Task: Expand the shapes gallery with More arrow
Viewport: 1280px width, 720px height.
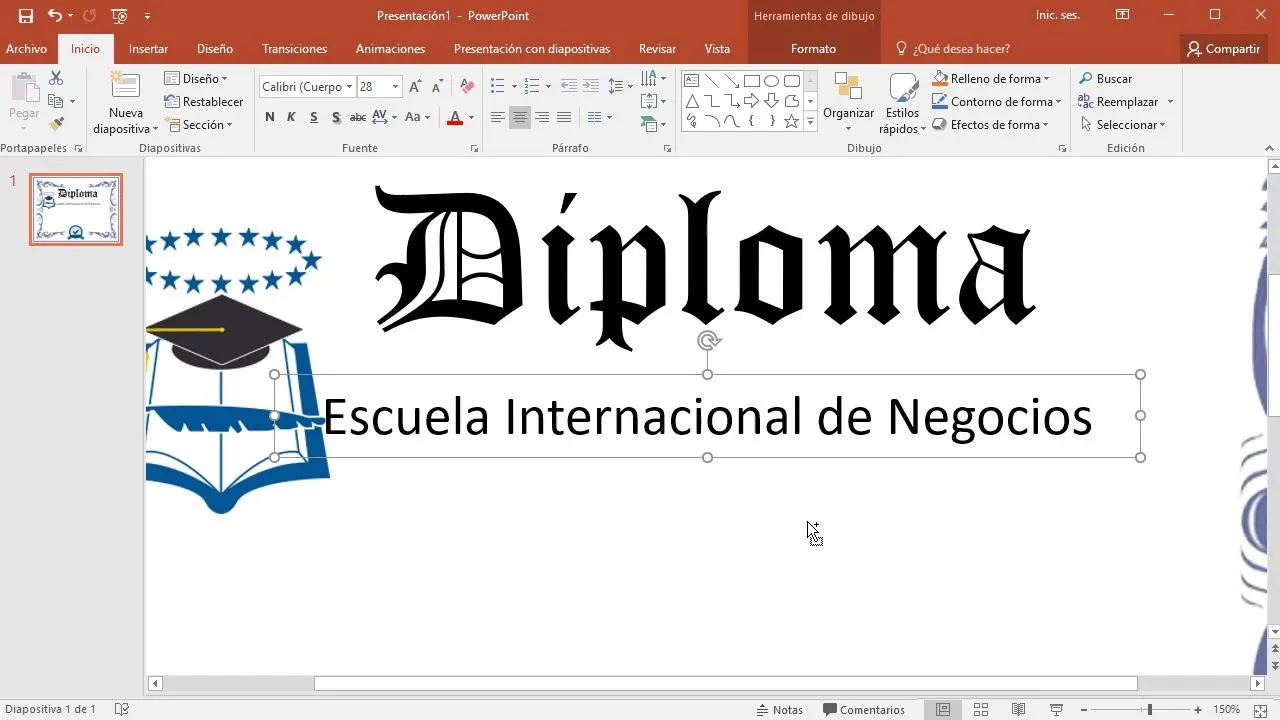Action: point(811,122)
